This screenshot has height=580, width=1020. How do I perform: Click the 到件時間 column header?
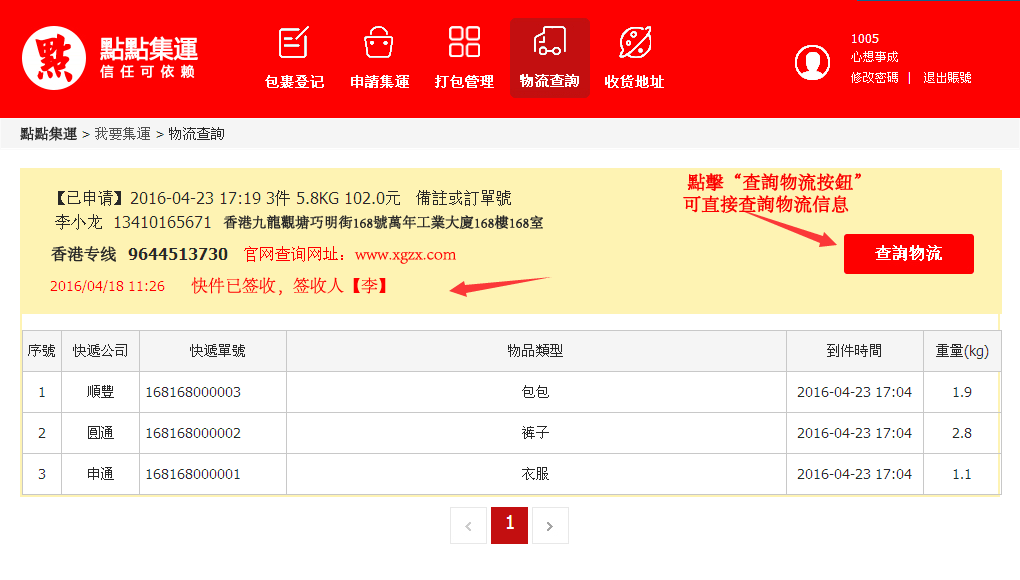point(854,351)
